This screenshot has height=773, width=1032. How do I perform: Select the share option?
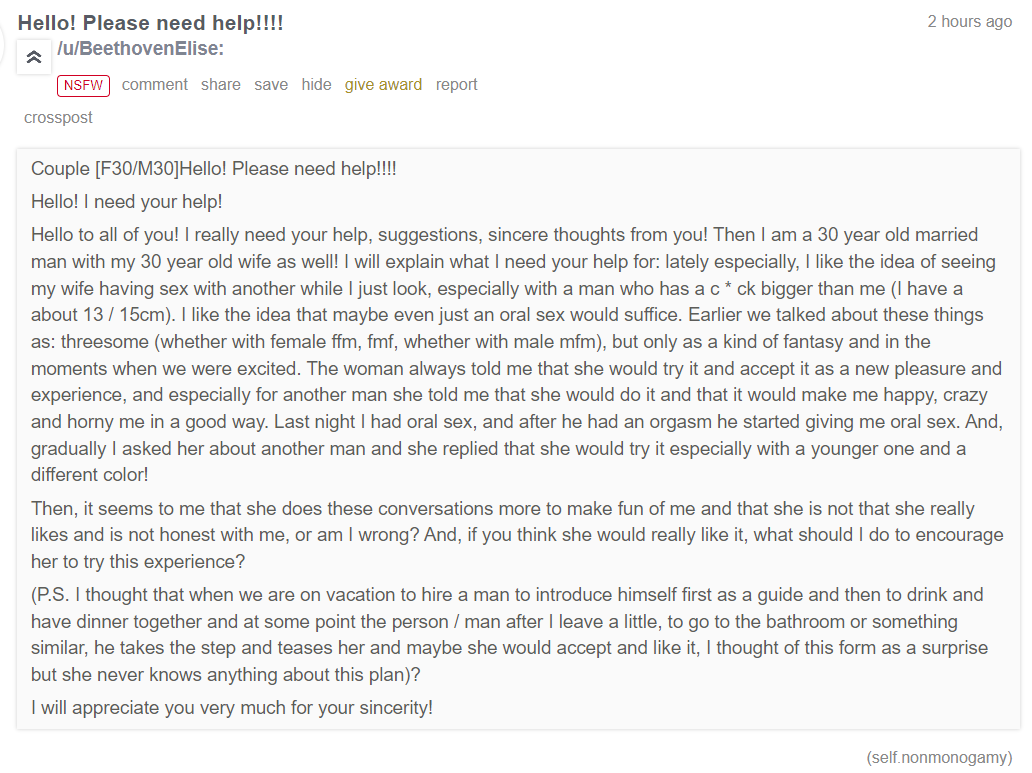pos(221,85)
